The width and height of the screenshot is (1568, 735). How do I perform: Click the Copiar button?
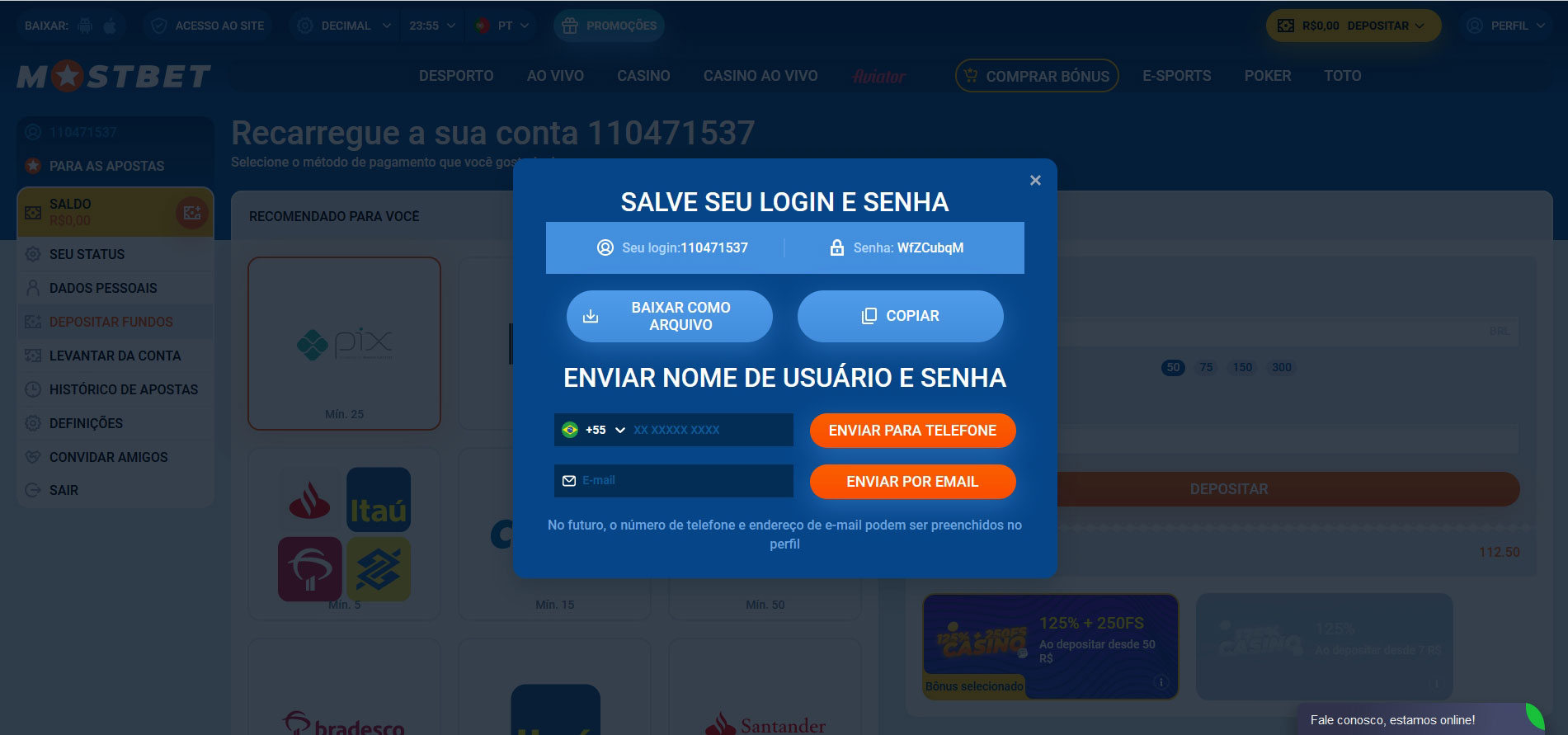click(x=901, y=316)
